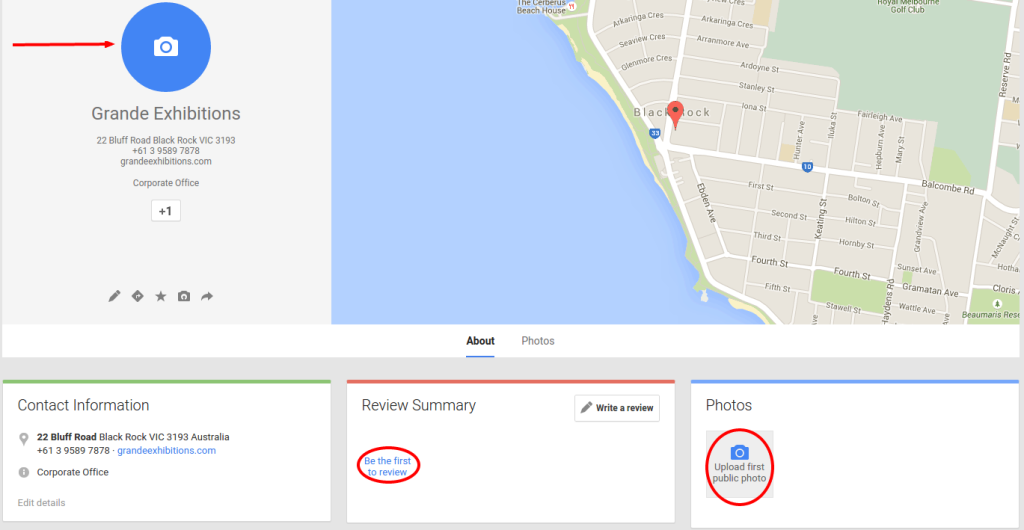Open grandeexhibitions.com link in Contact Information

tap(166, 451)
